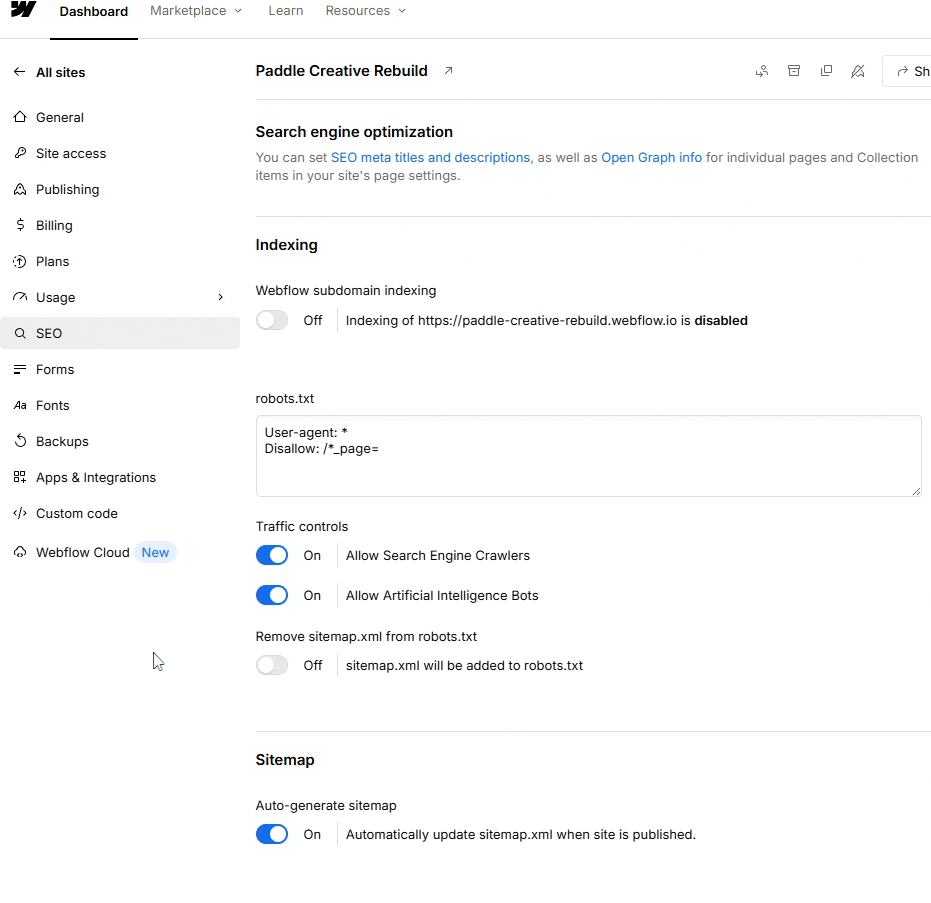Image resolution: width=931 pixels, height=903 pixels.
Task: Open site via arrow beside Paddle Creative Rebuild
Action: pyautogui.click(x=449, y=71)
